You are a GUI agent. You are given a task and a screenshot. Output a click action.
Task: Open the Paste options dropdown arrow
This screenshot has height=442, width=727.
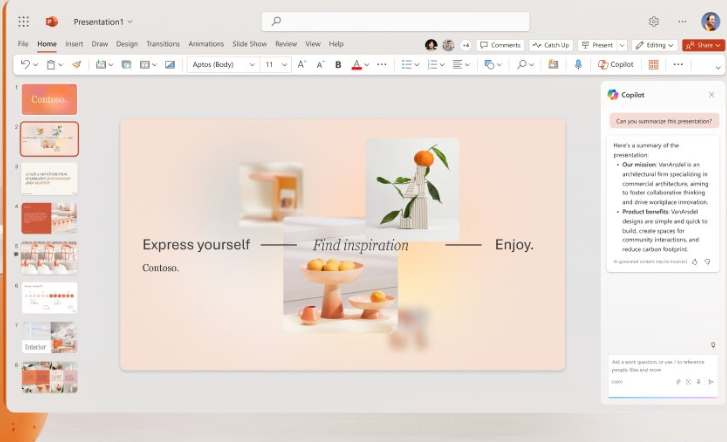(x=61, y=65)
